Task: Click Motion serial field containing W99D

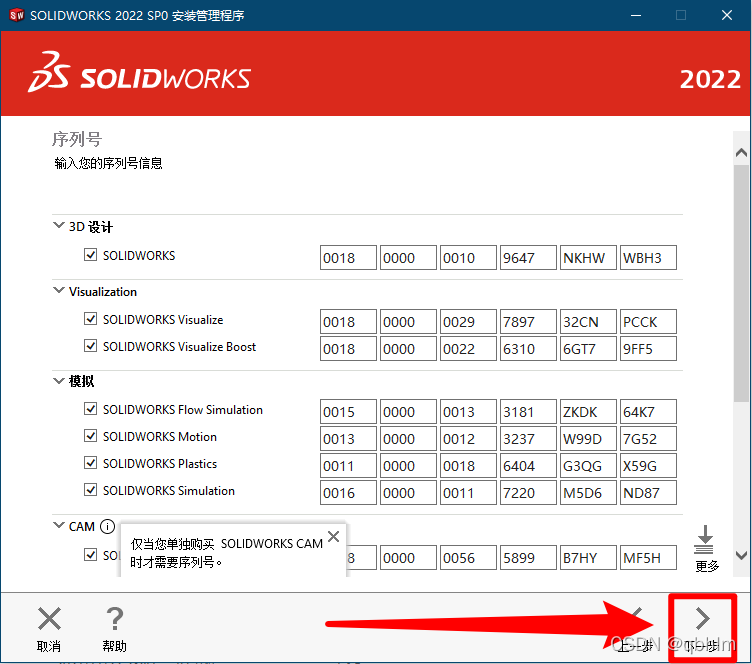Action: click(x=588, y=439)
